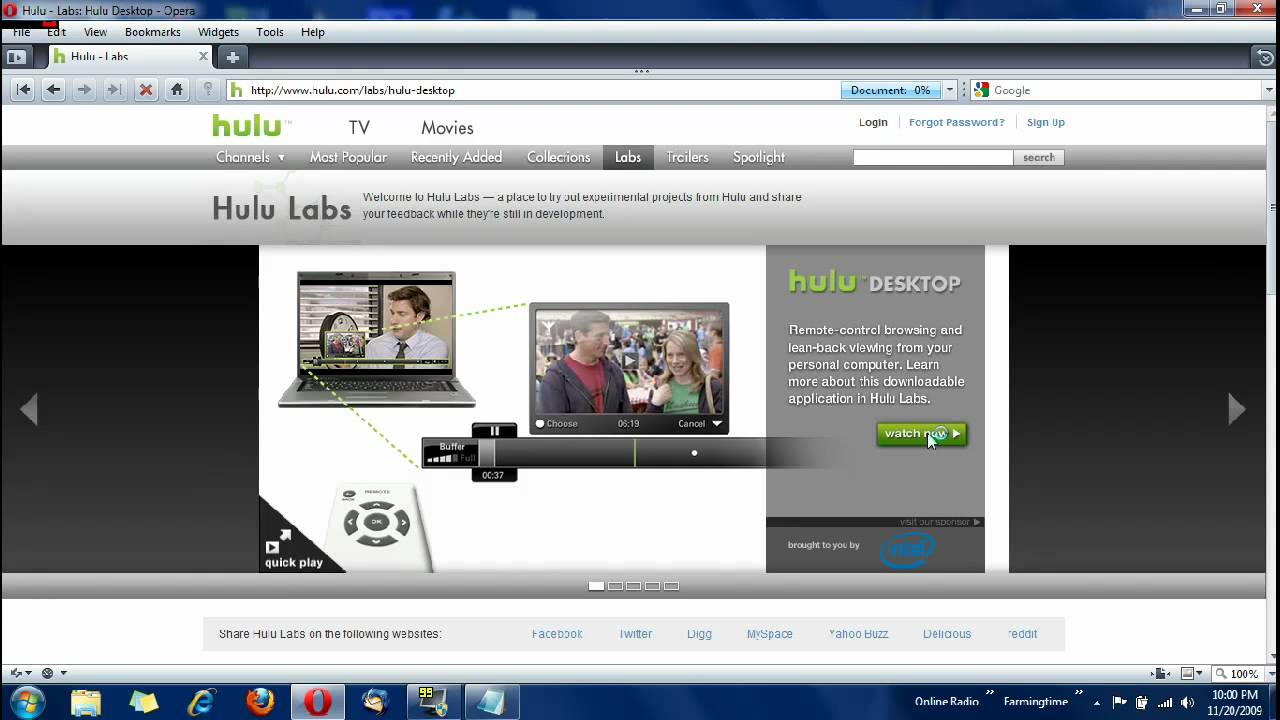1280x720 pixels.
Task: Open the View menu
Action: tap(95, 32)
